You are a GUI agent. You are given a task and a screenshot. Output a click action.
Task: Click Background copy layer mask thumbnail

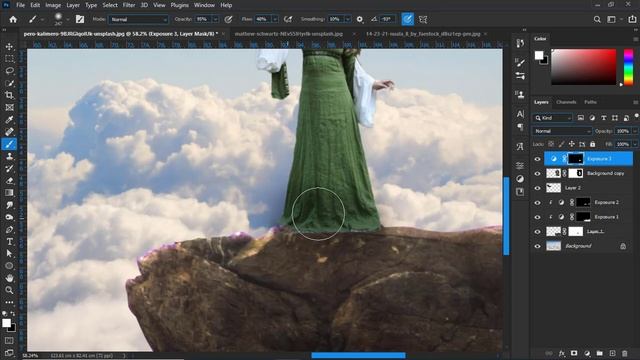pyautogui.click(x=576, y=173)
